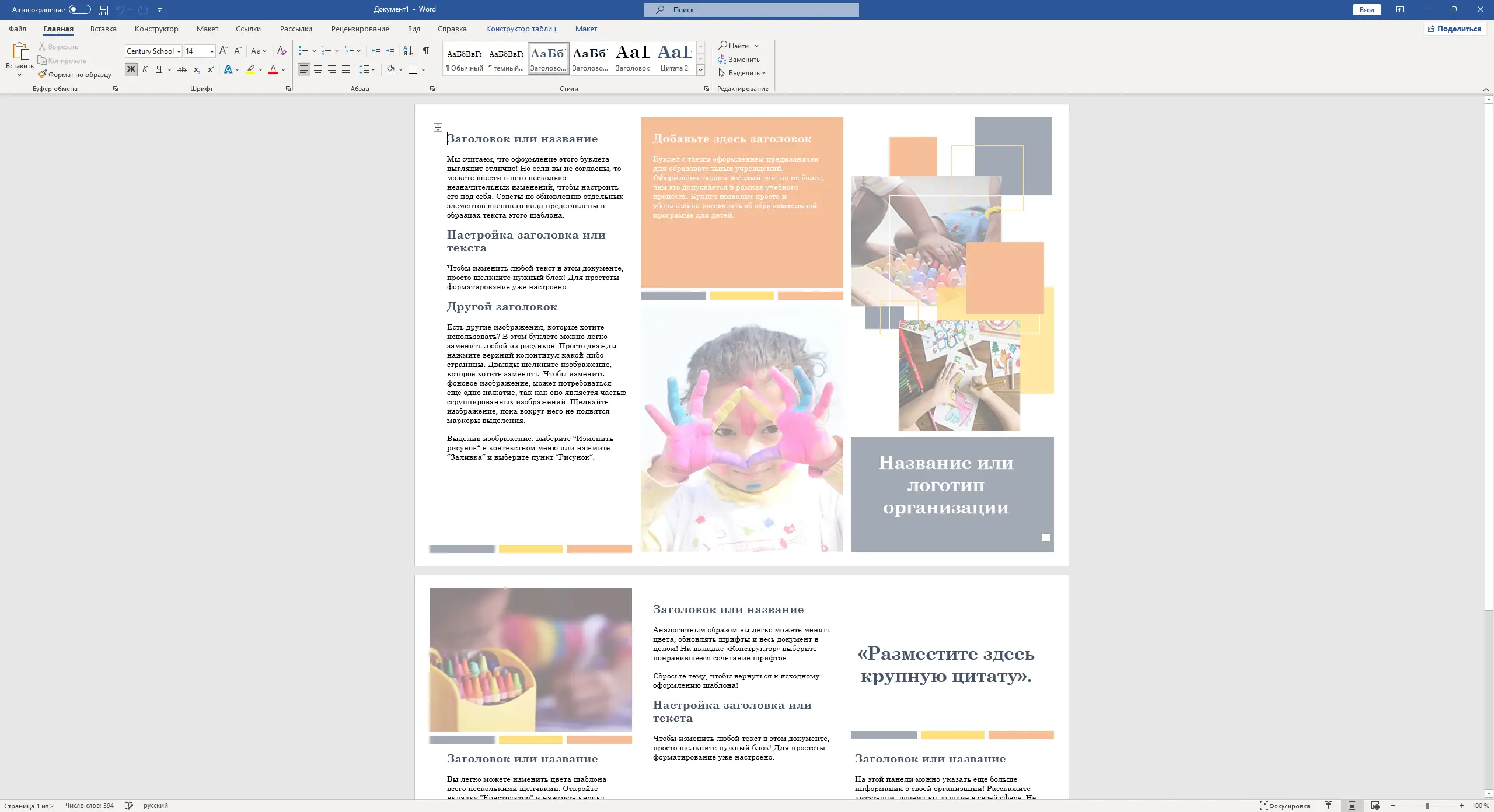1494x812 pixels.
Task: Click the Save diskette icon in title bar
Action: tap(103, 9)
